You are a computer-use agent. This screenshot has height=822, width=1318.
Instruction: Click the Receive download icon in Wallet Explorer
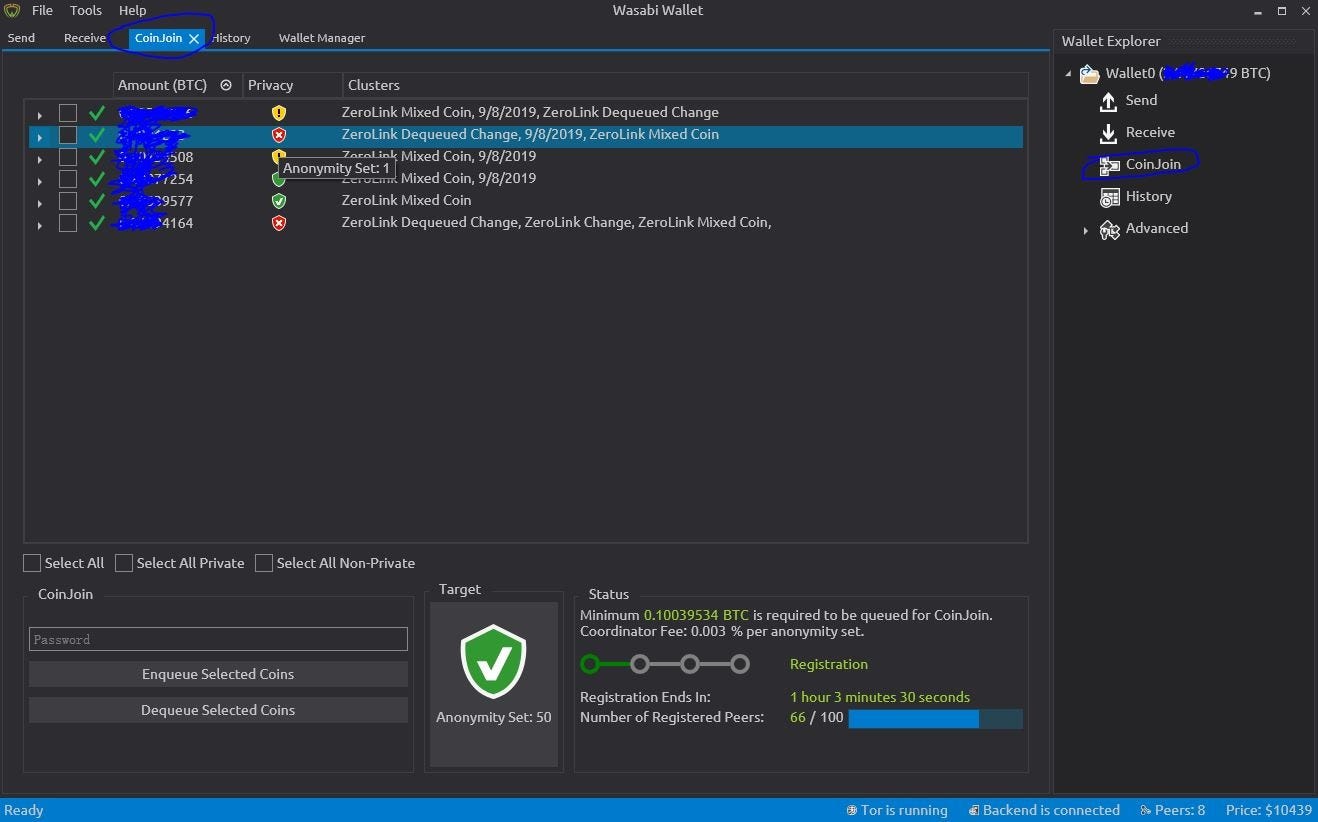1108,133
